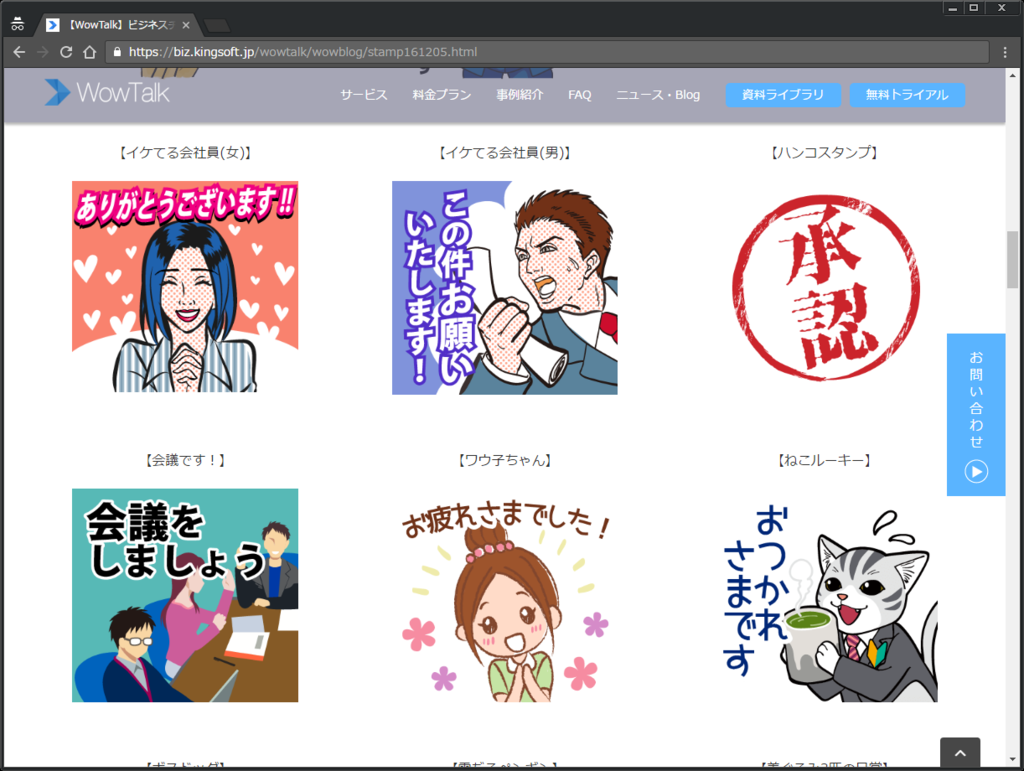Click the 【イケてる会社員(男)】 caption
This screenshot has height=771, width=1024.
coord(505,153)
